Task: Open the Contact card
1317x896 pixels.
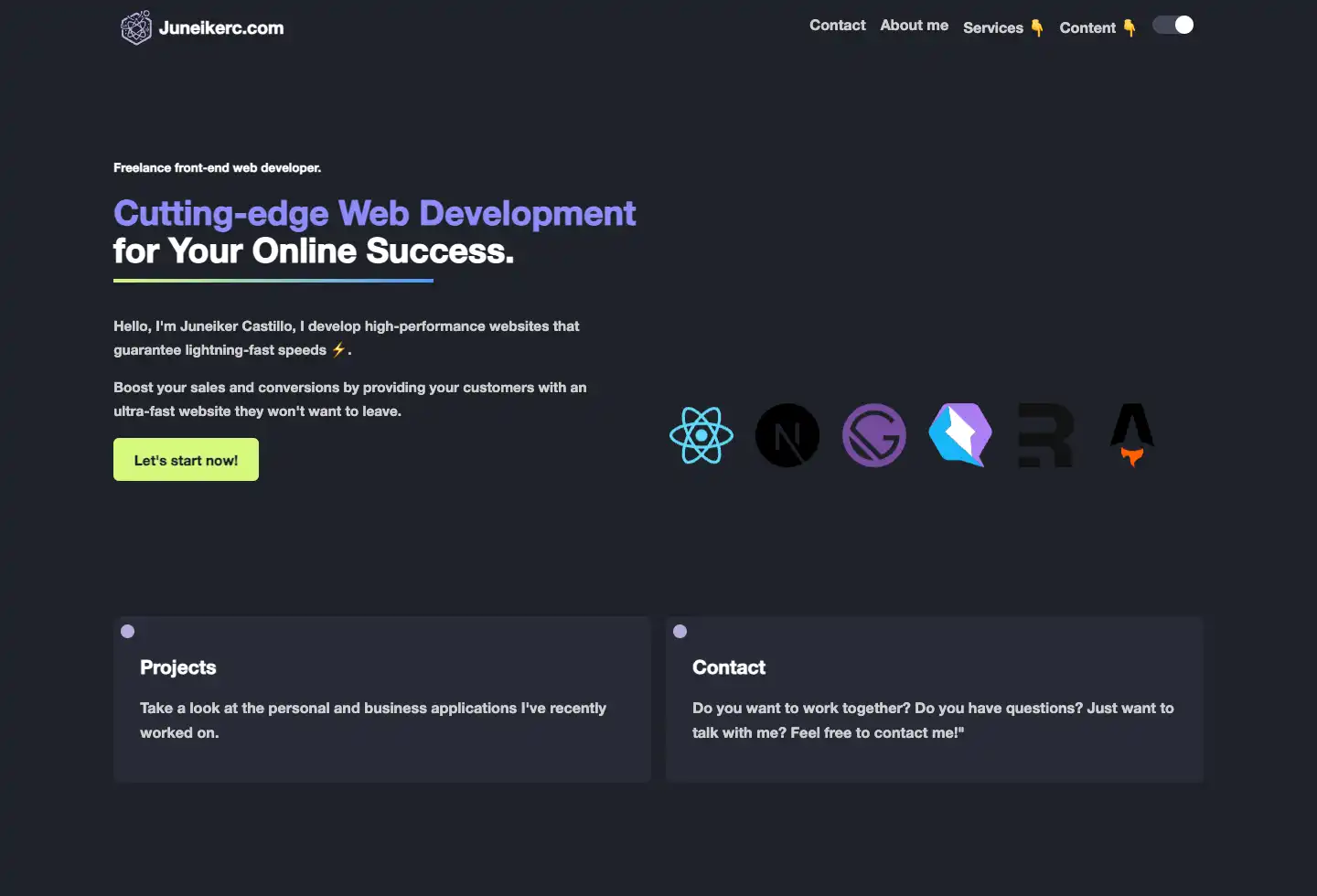Action: click(934, 699)
